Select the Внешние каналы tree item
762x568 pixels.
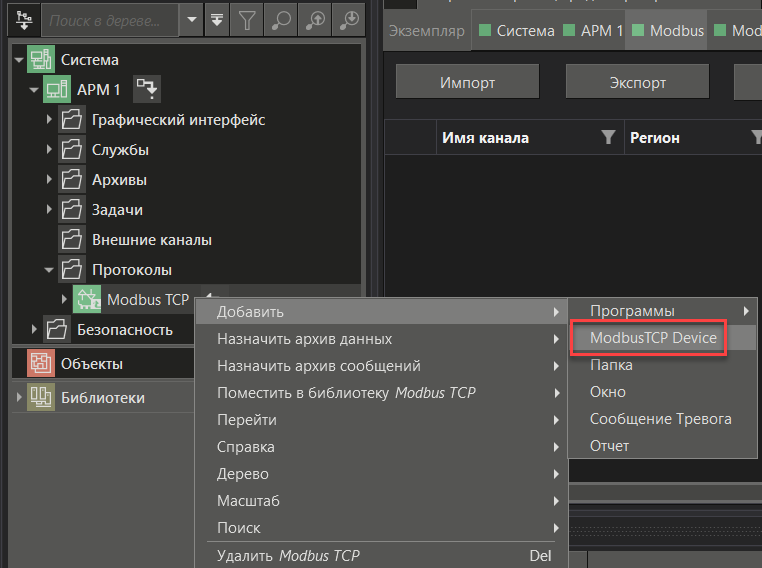[x=151, y=240]
